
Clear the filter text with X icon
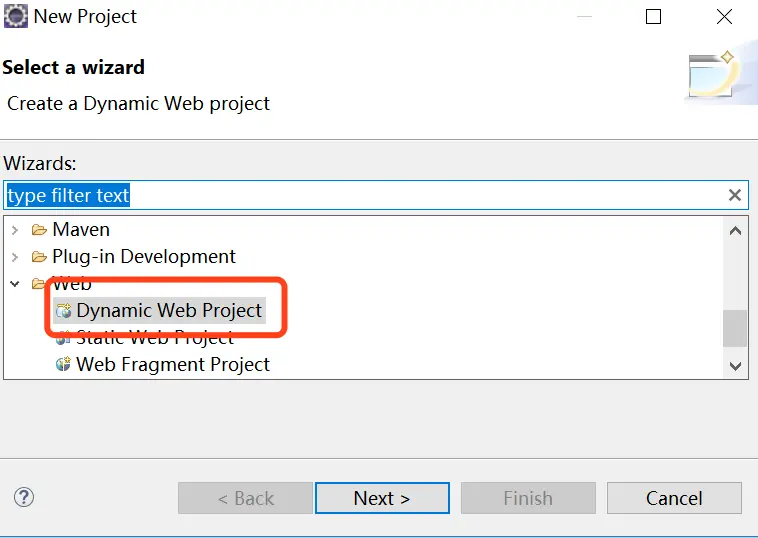coord(735,195)
